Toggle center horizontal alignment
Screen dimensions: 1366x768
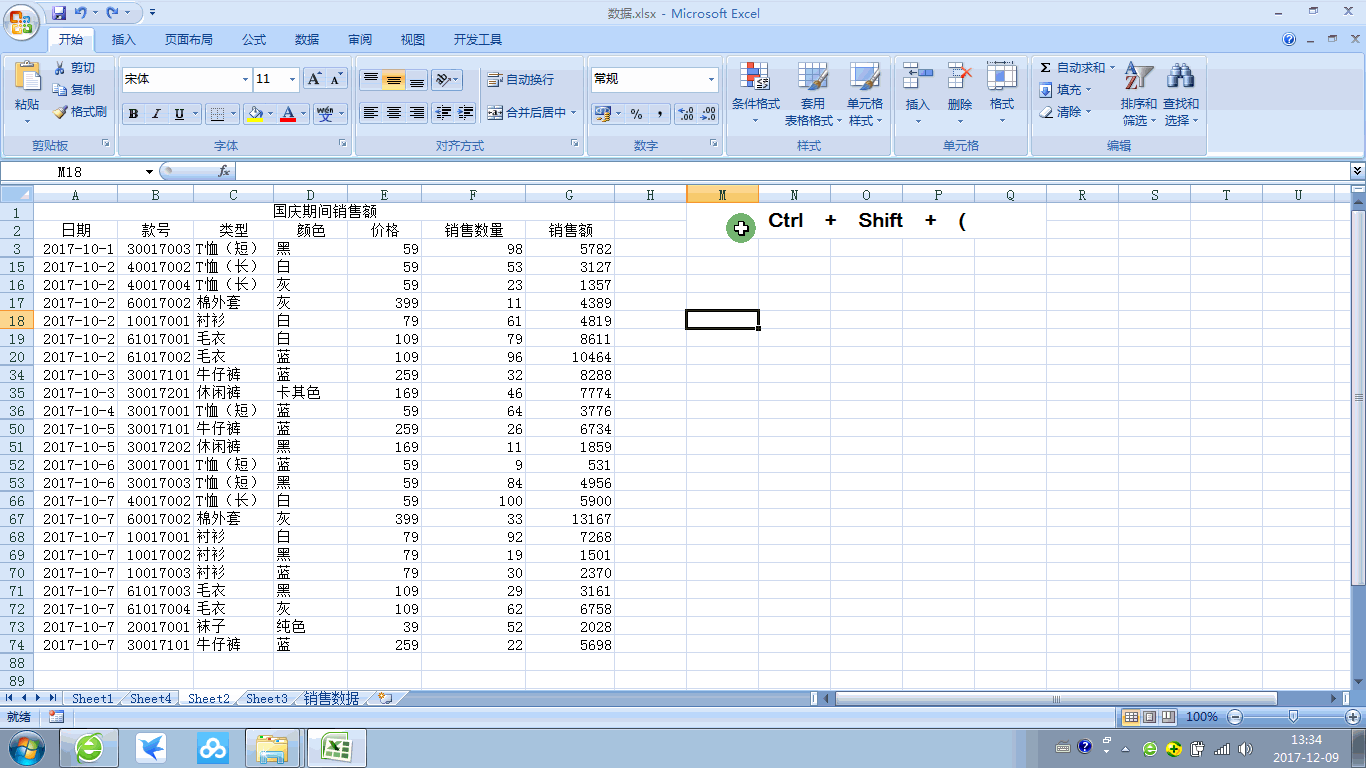tap(394, 113)
